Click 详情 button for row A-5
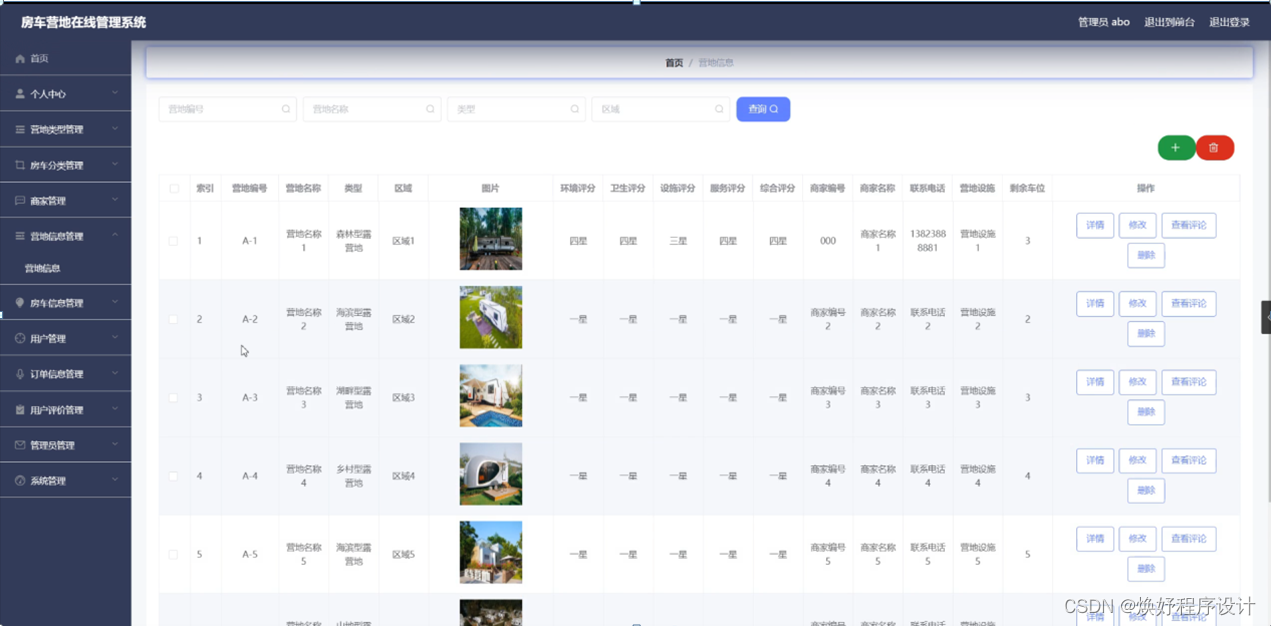The height and width of the screenshot is (626, 1271). (x=1095, y=539)
